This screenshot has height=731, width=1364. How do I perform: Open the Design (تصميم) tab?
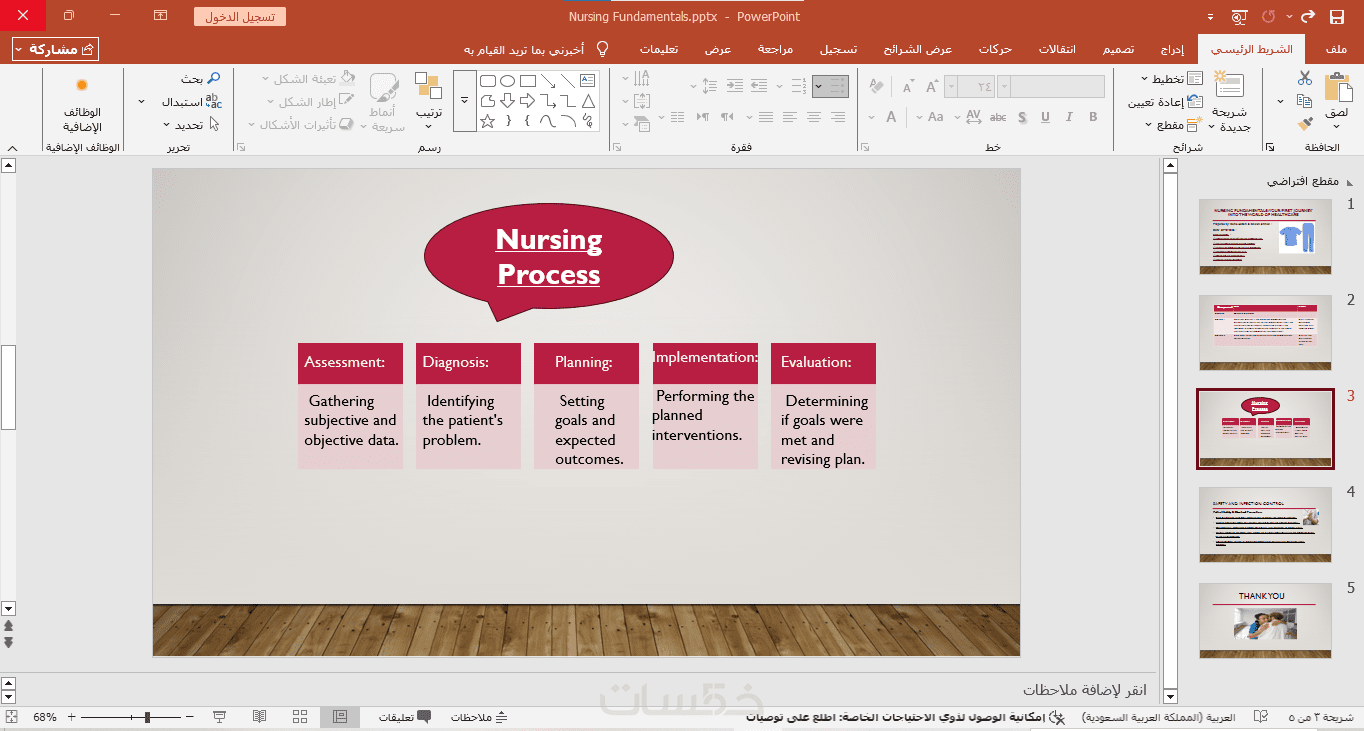(1117, 49)
